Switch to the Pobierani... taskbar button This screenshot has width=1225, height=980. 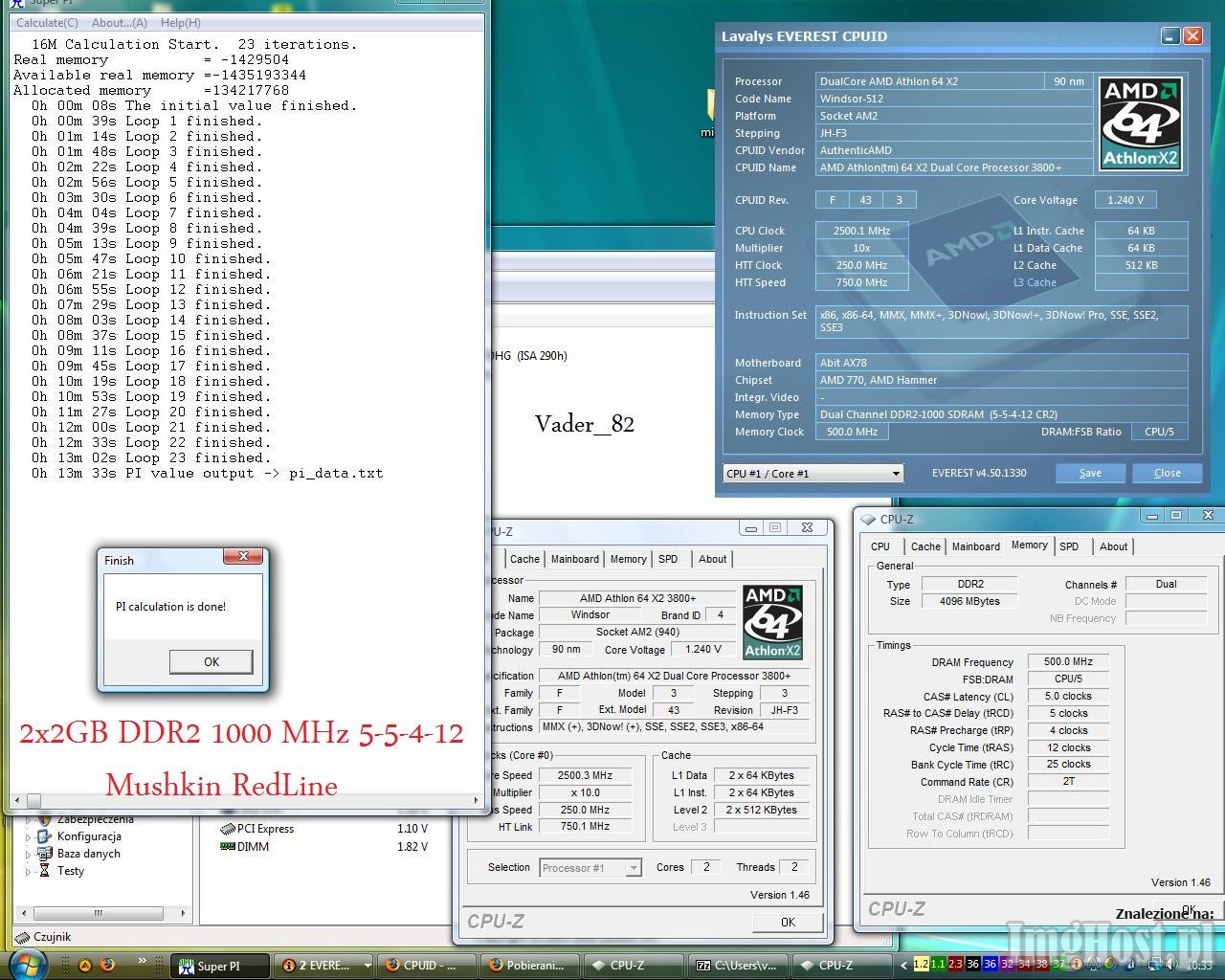click(532, 966)
